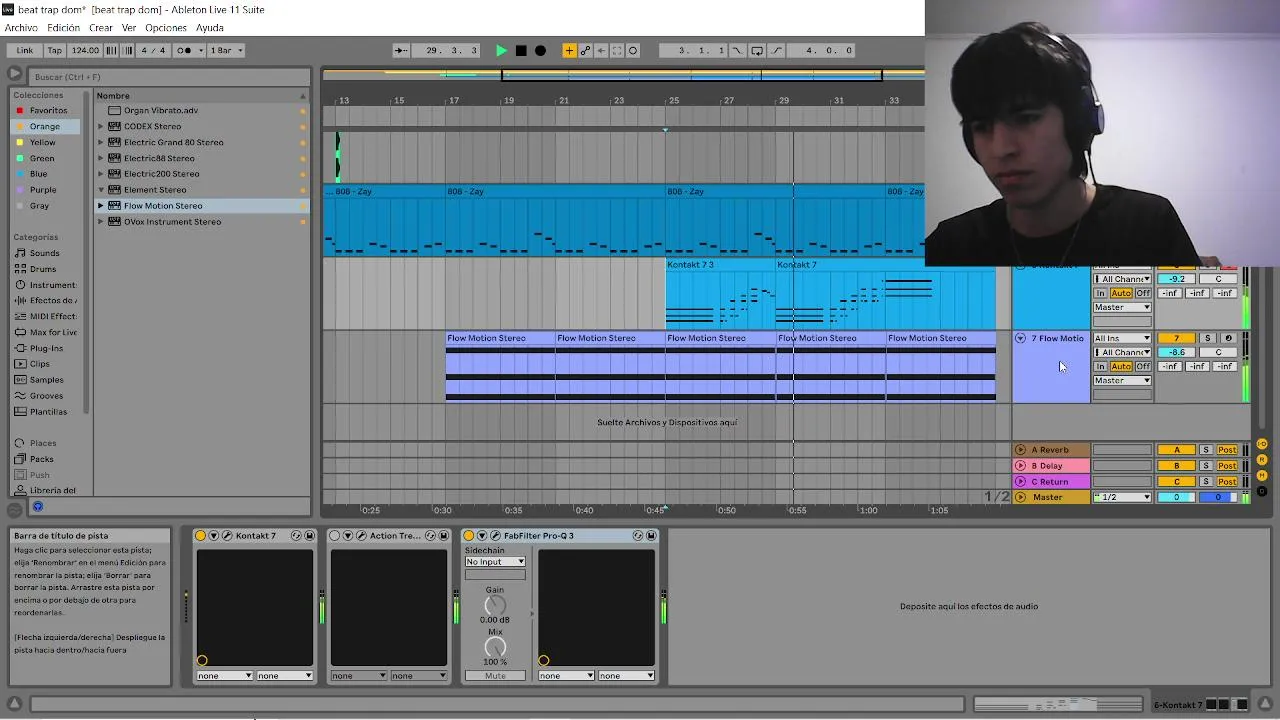This screenshot has height=720, width=1280.
Task: Expand the Electric Grand 80 Stereo entry
Action: tap(101, 142)
